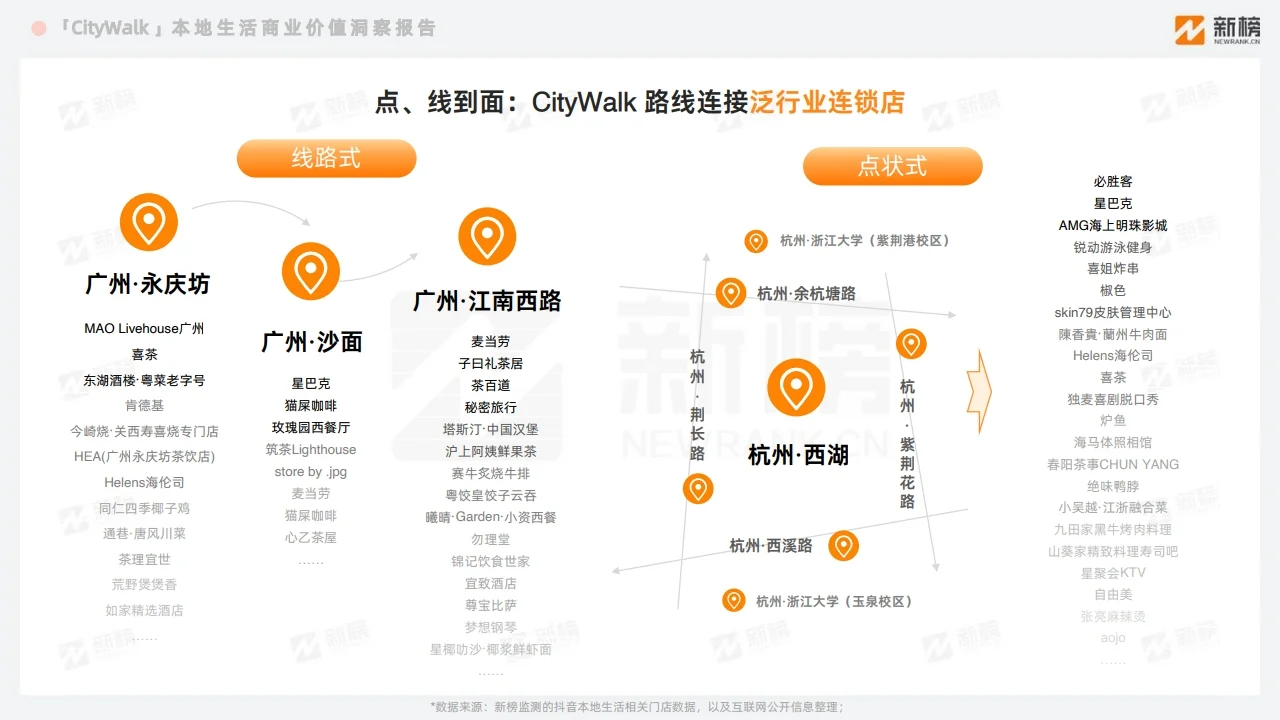1280x720 pixels.
Task: Expand the large yellow arrow pointing right
Action: (978, 390)
